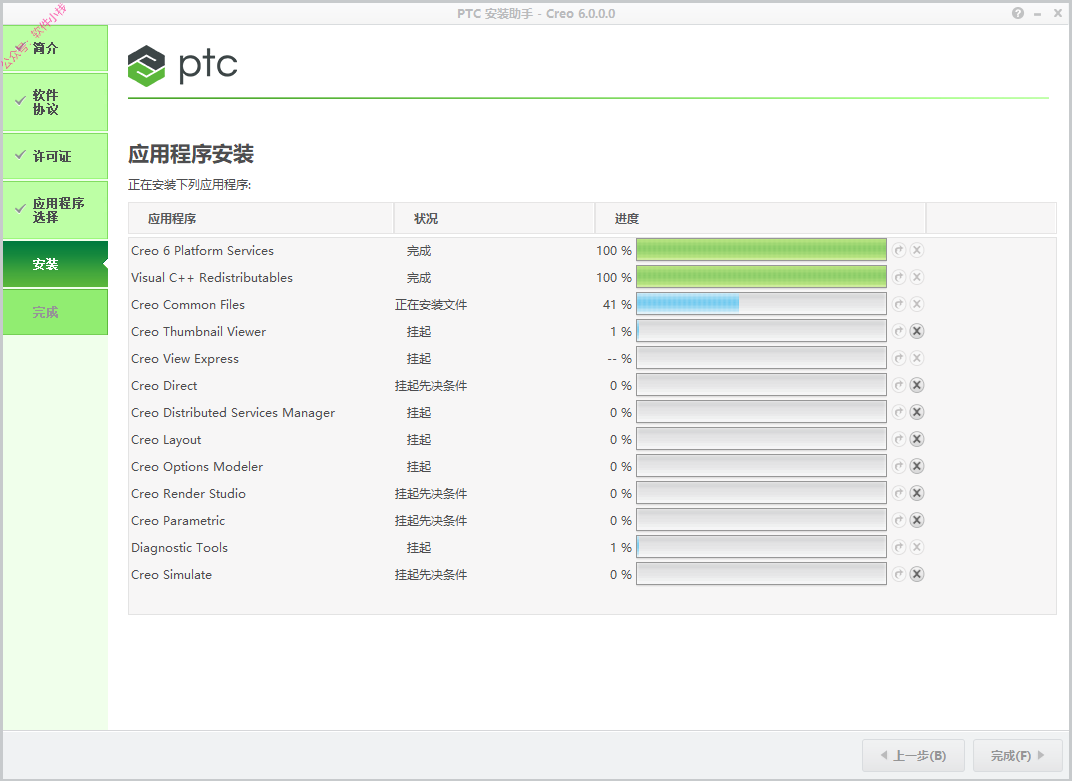The image size is (1072, 781).
Task: Click the Creo Simulate progress bar
Action: 761,574
